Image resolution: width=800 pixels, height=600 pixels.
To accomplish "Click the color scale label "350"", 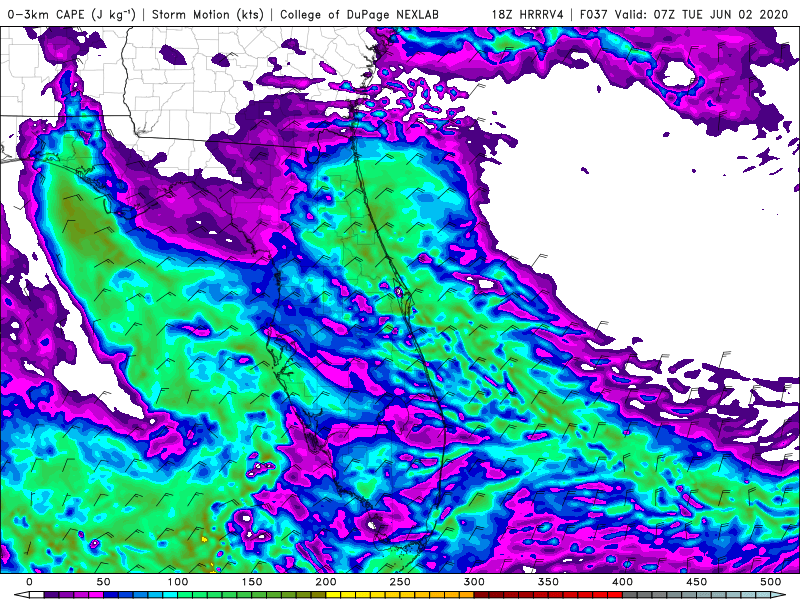I will [x=548, y=582].
